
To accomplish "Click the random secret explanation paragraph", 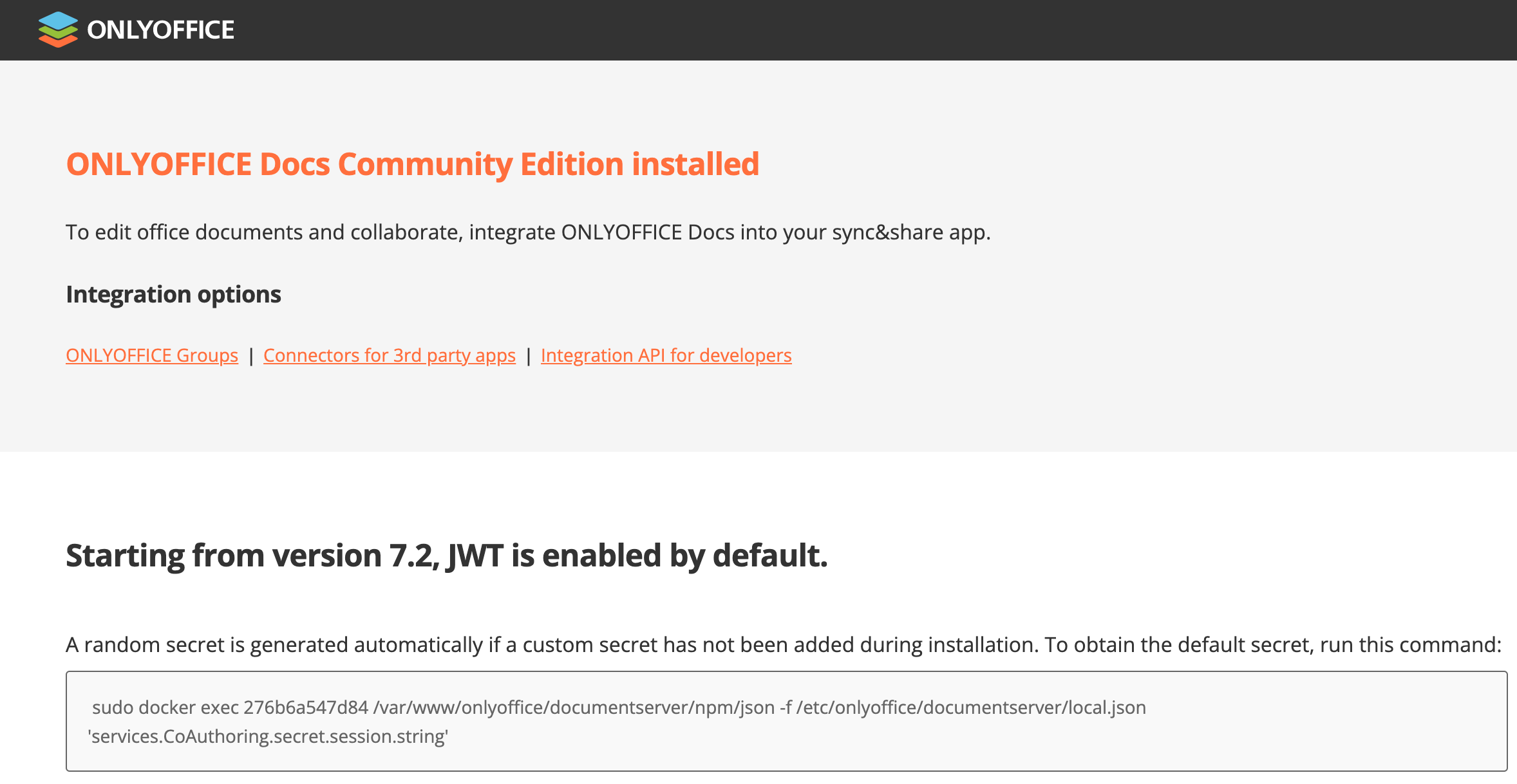I will pyautogui.click(x=783, y=644).
